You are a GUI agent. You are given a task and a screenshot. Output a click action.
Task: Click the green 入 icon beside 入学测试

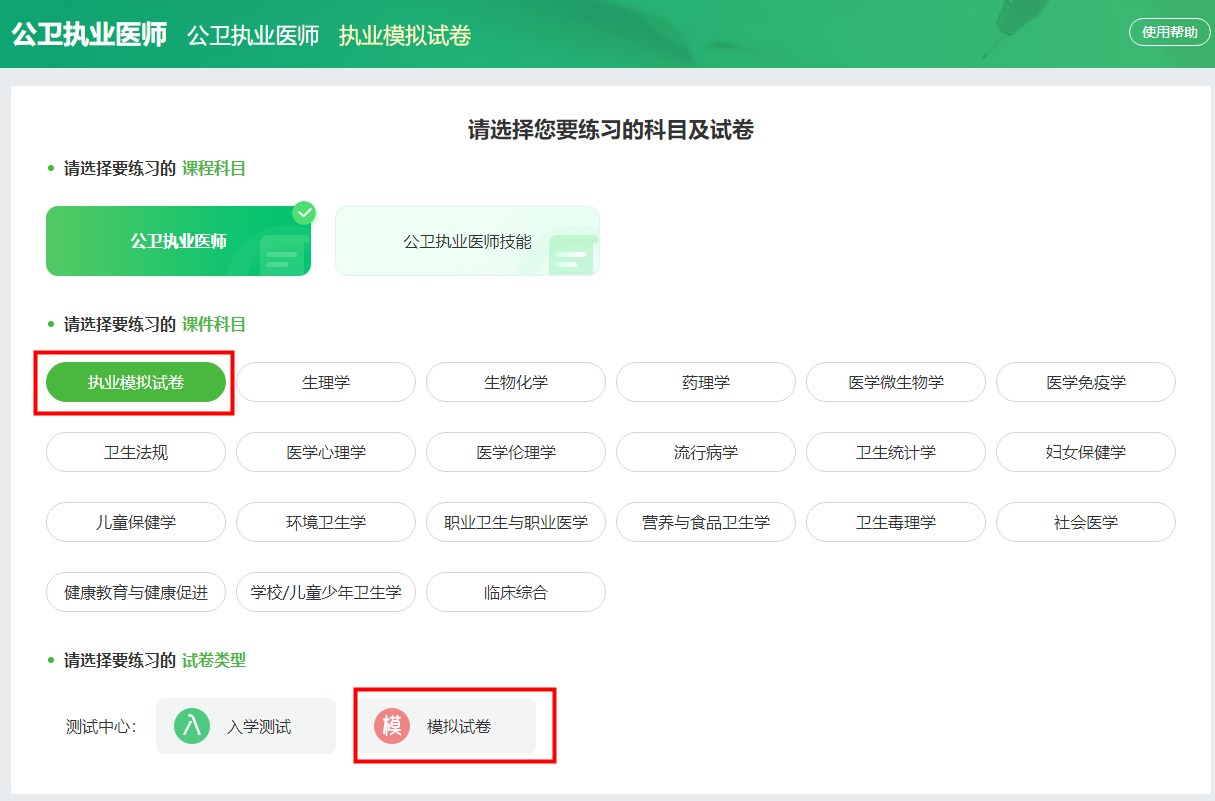[x=193, y=726]
